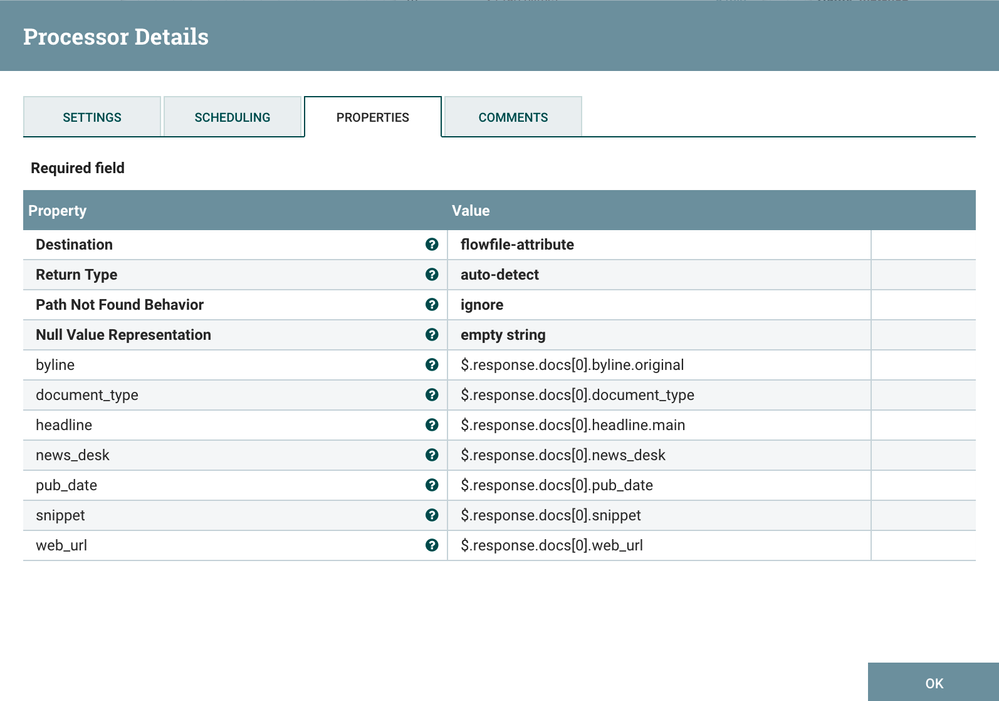999x701 pixels.
Task: Show help for Null Value Representation
Action: 432,334
